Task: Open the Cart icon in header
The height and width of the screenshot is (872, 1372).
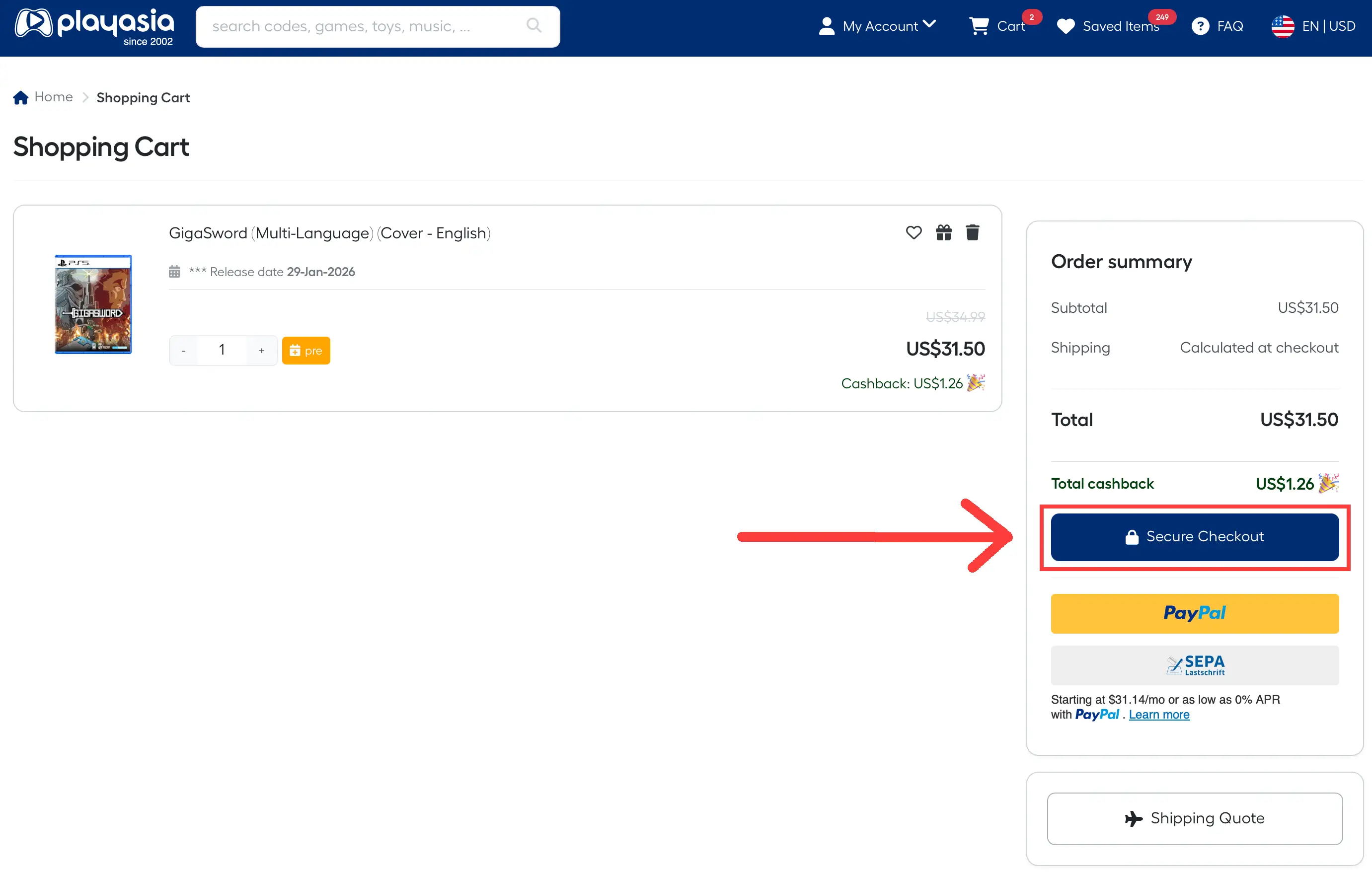Action: [x=980, y=26]
